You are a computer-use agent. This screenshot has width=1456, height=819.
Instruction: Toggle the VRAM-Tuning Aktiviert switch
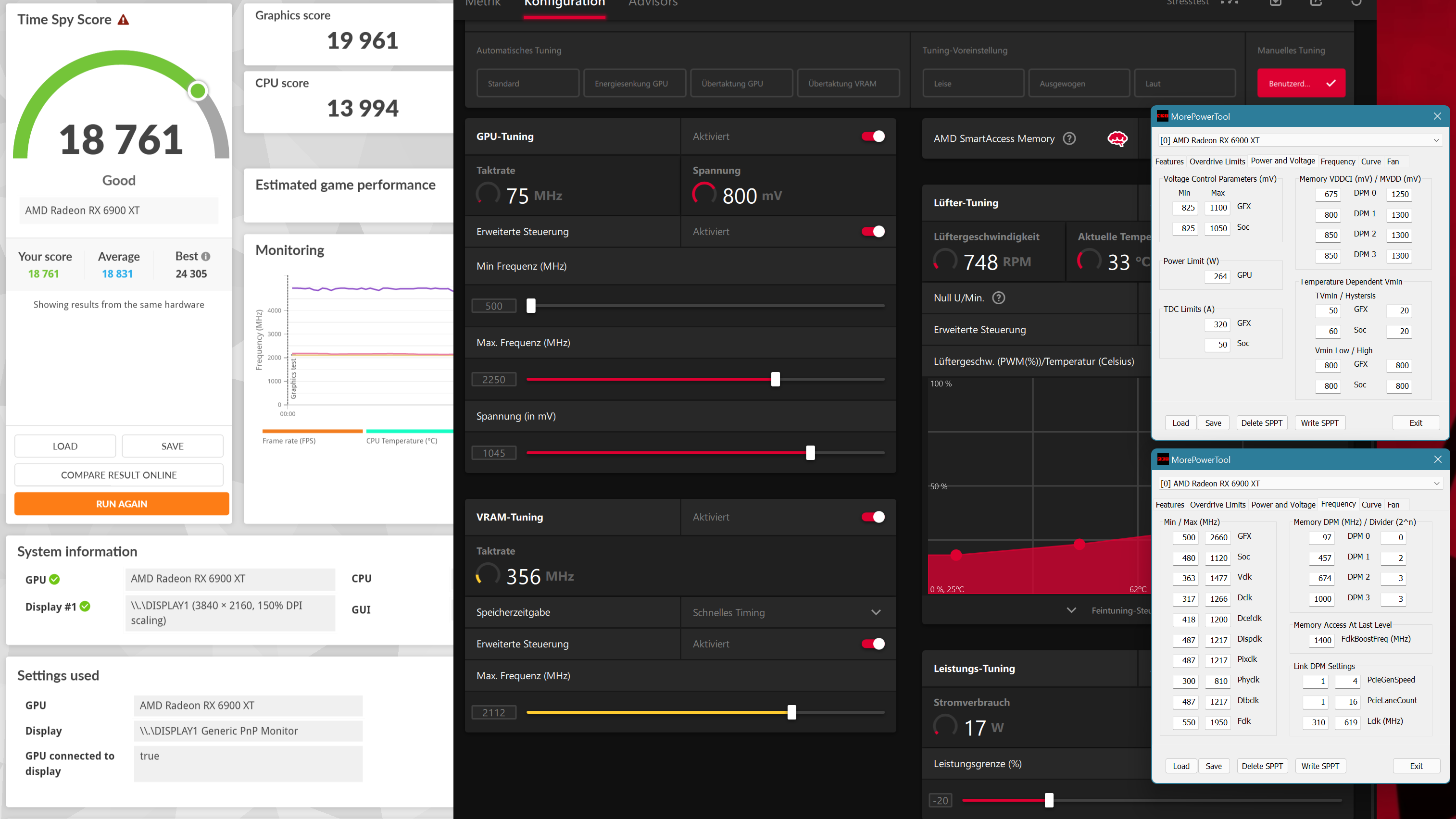[873, 517]
